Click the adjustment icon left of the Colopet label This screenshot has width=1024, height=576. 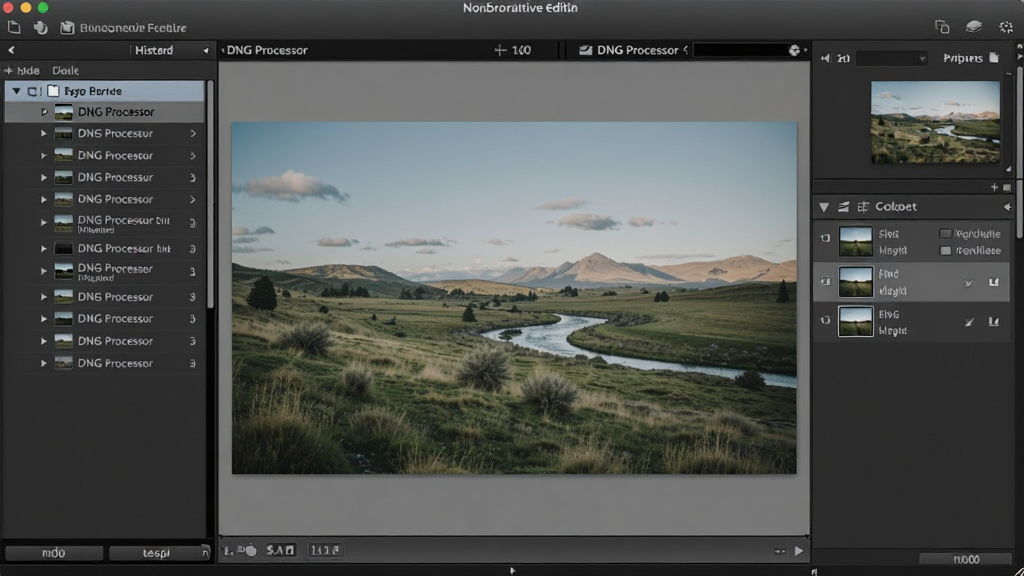[x=863, y=207]
